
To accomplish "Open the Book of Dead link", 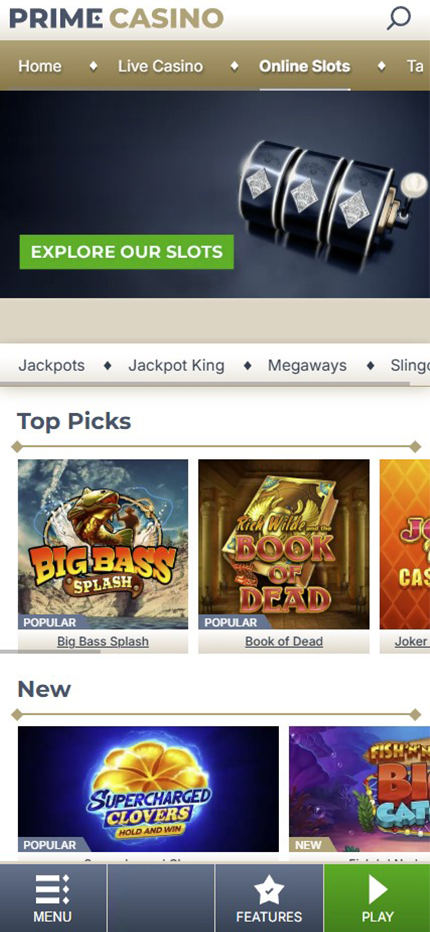I will point(284,641).
